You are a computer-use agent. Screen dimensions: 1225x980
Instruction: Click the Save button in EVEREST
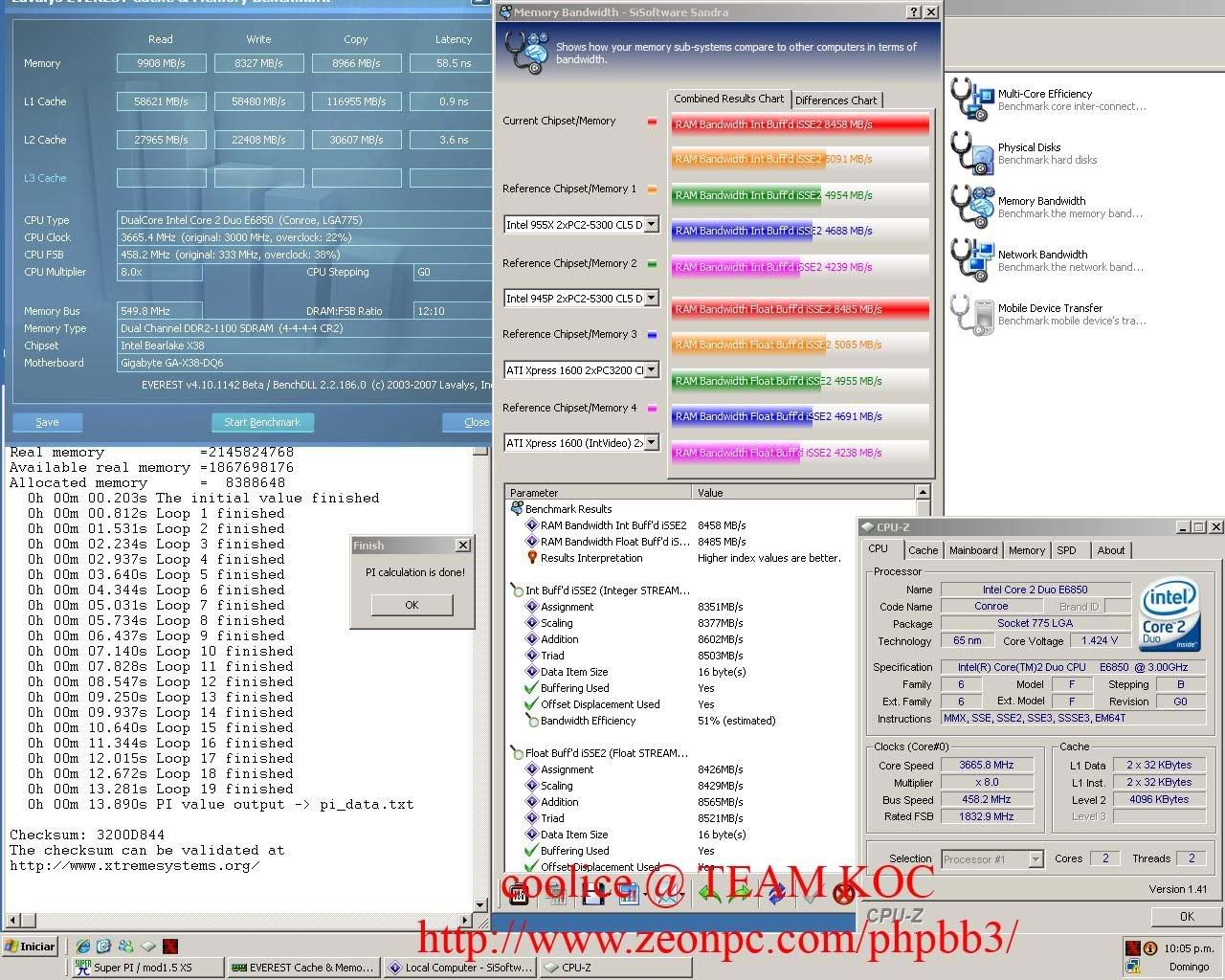click(47, 422)
